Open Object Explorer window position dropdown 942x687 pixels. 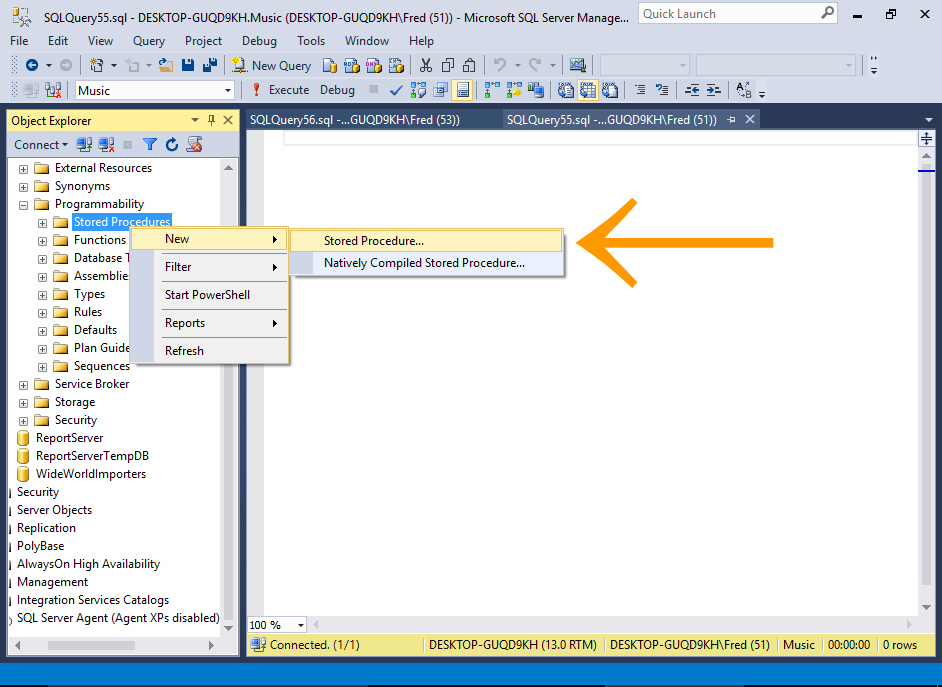point(195,121)
